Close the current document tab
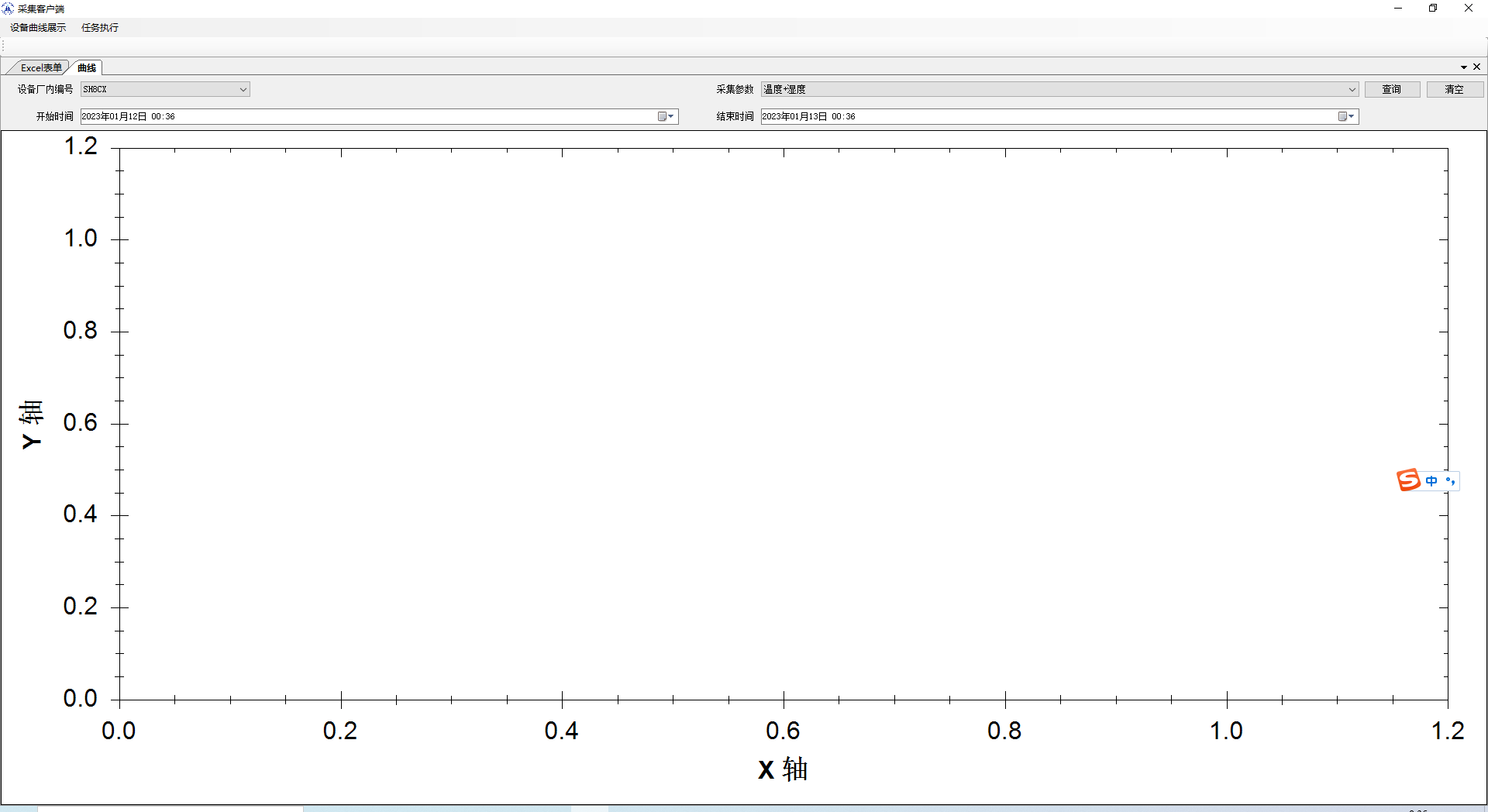The width and height of the screenshot is (1488, 812). point(1476,67)
